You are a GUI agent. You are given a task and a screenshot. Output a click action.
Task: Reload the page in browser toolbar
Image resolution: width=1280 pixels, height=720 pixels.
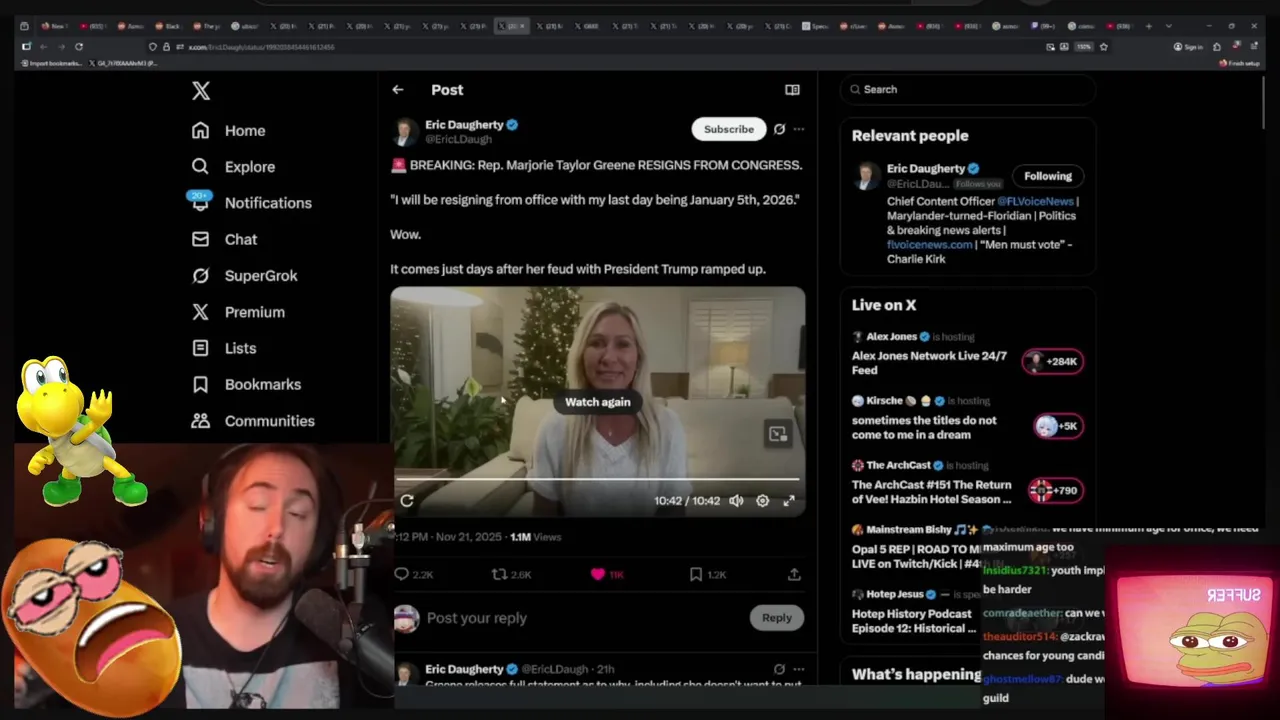click(78, 46)
